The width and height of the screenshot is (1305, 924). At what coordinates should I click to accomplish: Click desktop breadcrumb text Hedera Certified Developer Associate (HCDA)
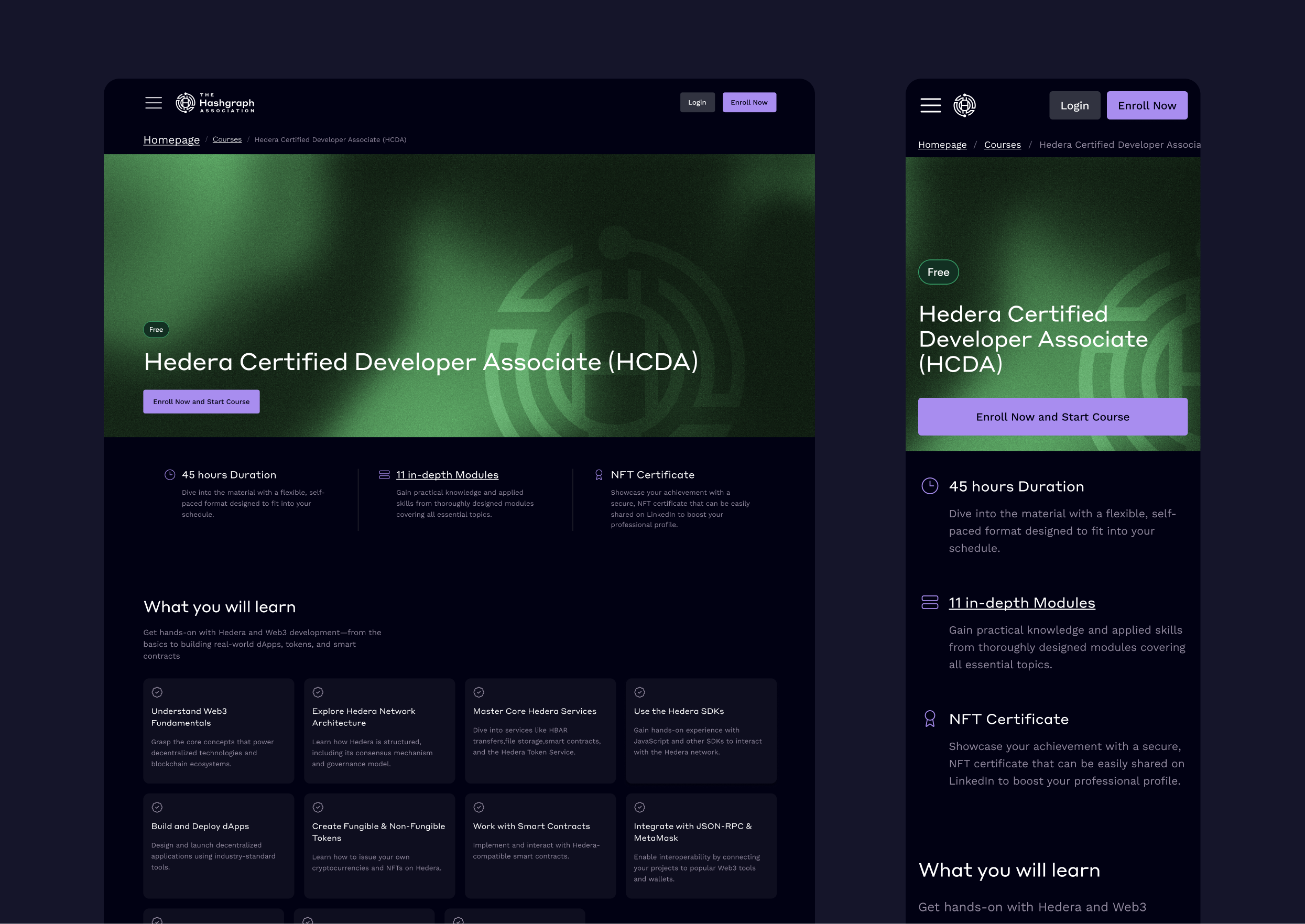tap(330, 139)
